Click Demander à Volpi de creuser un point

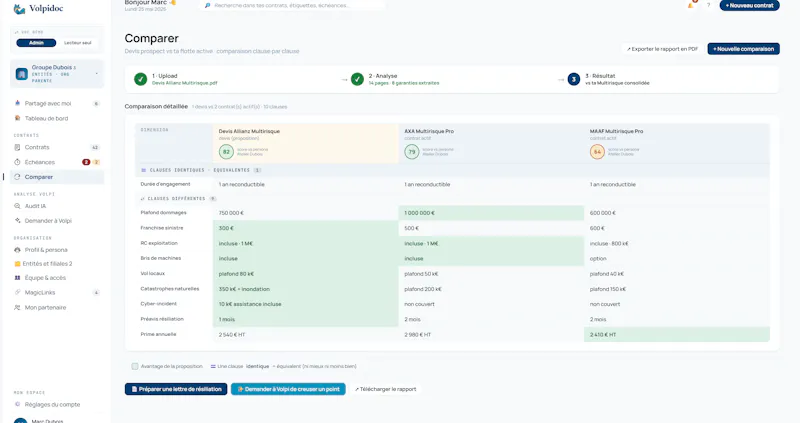pos(288,389)
